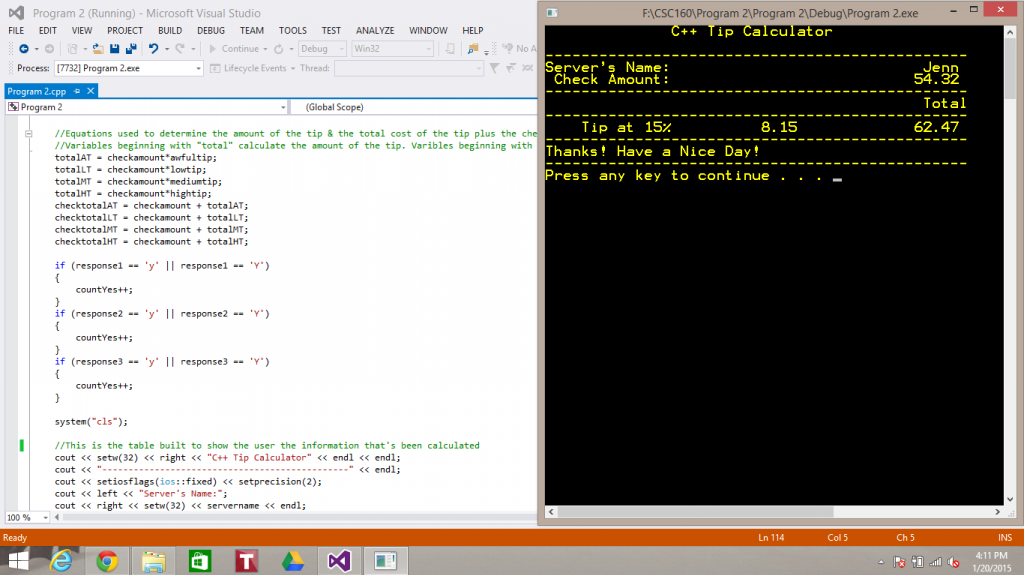Click the Undo arrow icon
This screenshot has height=575, width=1024.
tap(153, 48)
